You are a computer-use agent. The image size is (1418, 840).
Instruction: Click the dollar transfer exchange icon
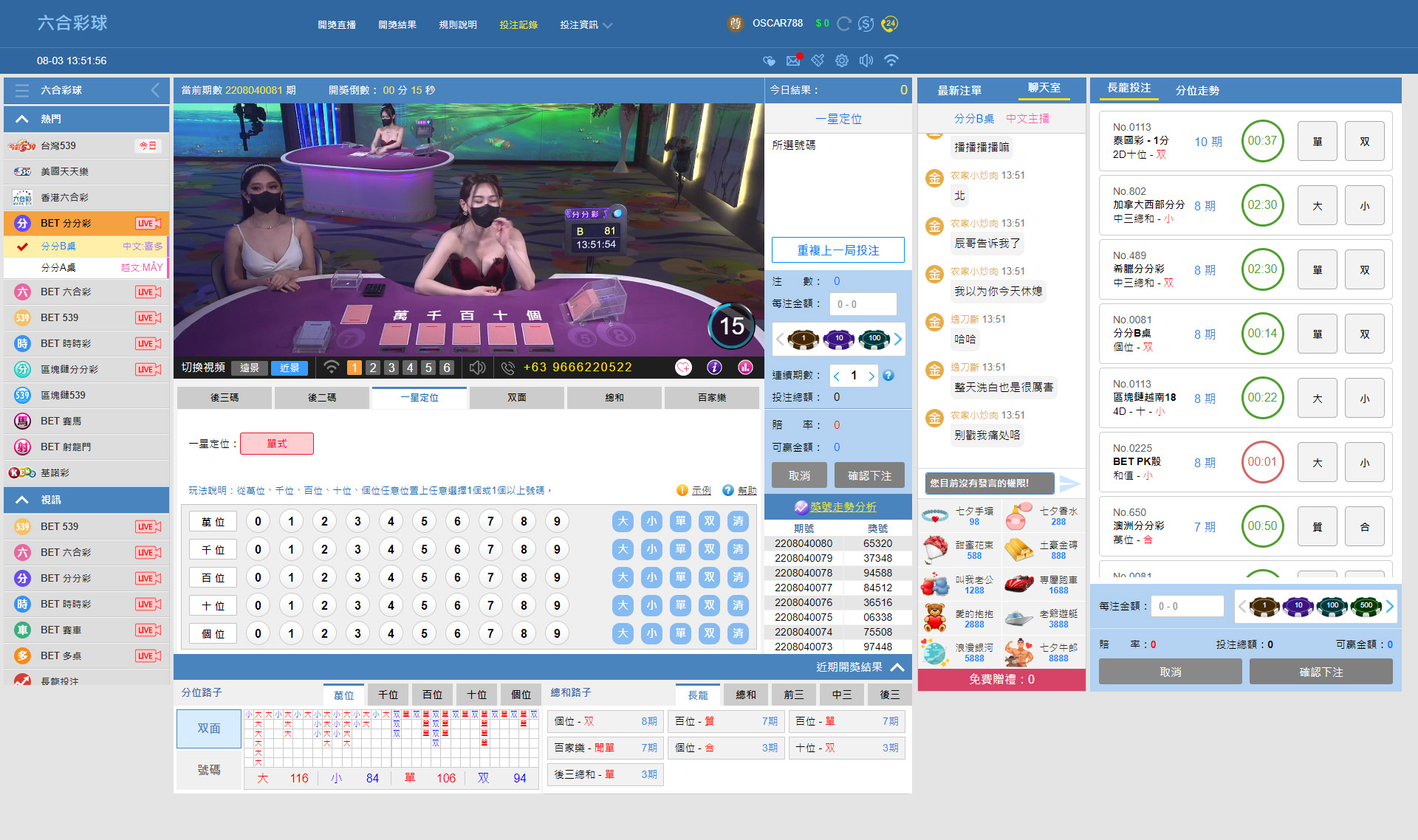866,24
